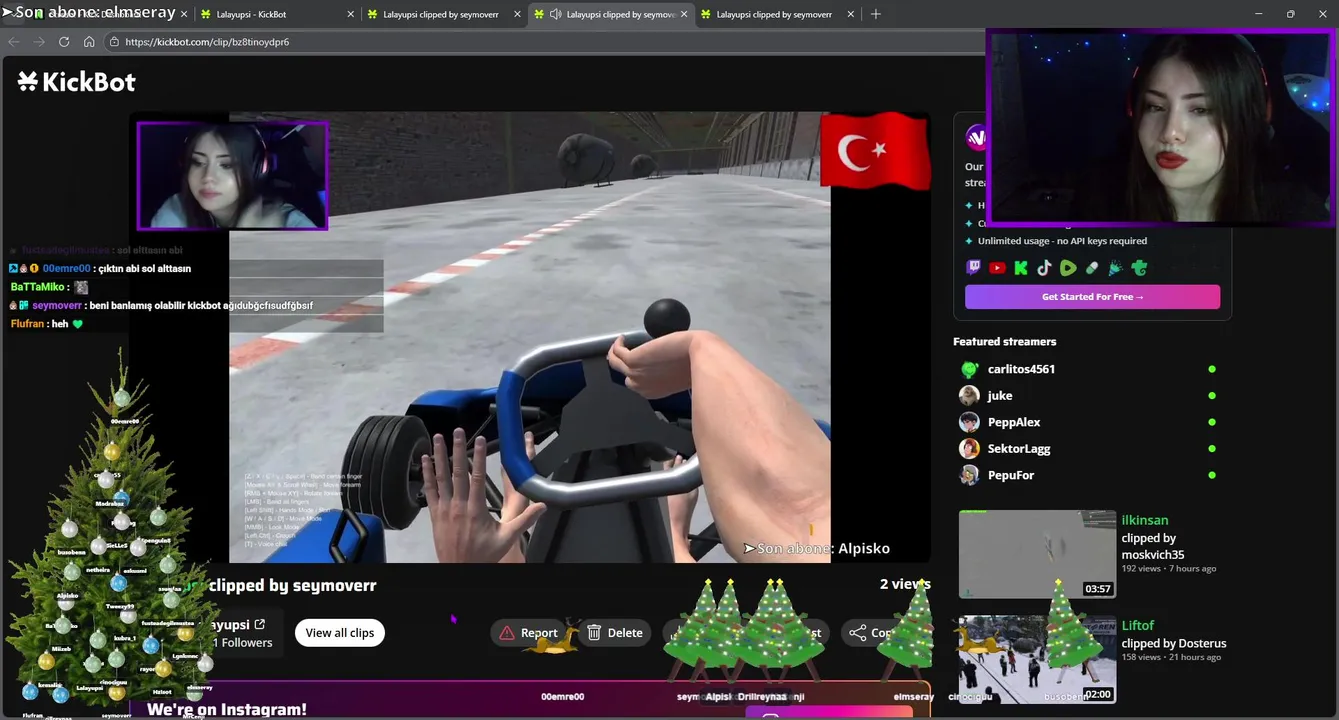
Task: Click the green Kick platform icon
Action: click(x=1021, y=268)
